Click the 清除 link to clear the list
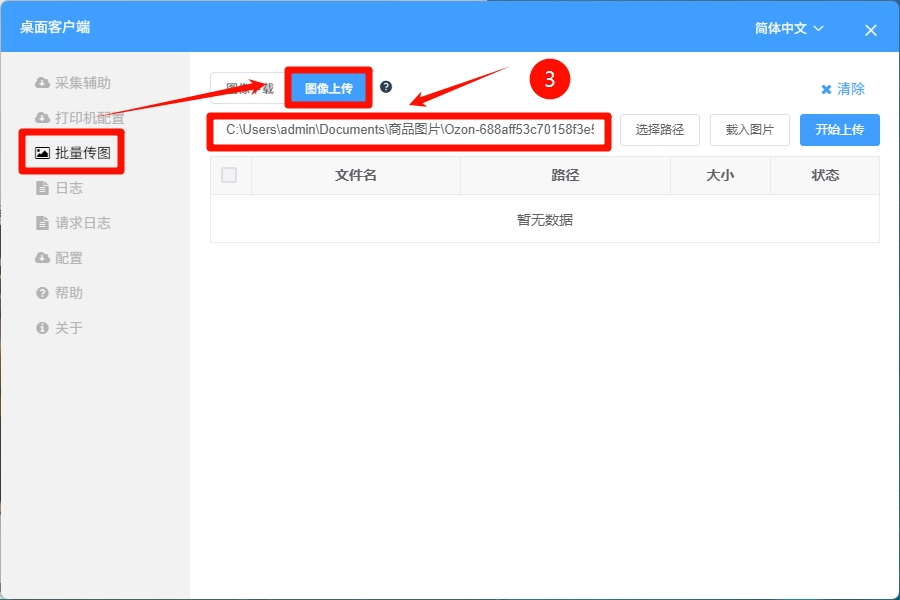900x600 pixels. tap(843, 89)
